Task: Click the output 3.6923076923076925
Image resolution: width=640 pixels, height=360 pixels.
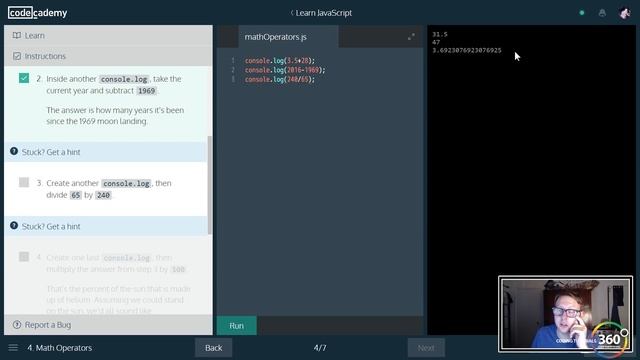Action: tap(467, 50)
